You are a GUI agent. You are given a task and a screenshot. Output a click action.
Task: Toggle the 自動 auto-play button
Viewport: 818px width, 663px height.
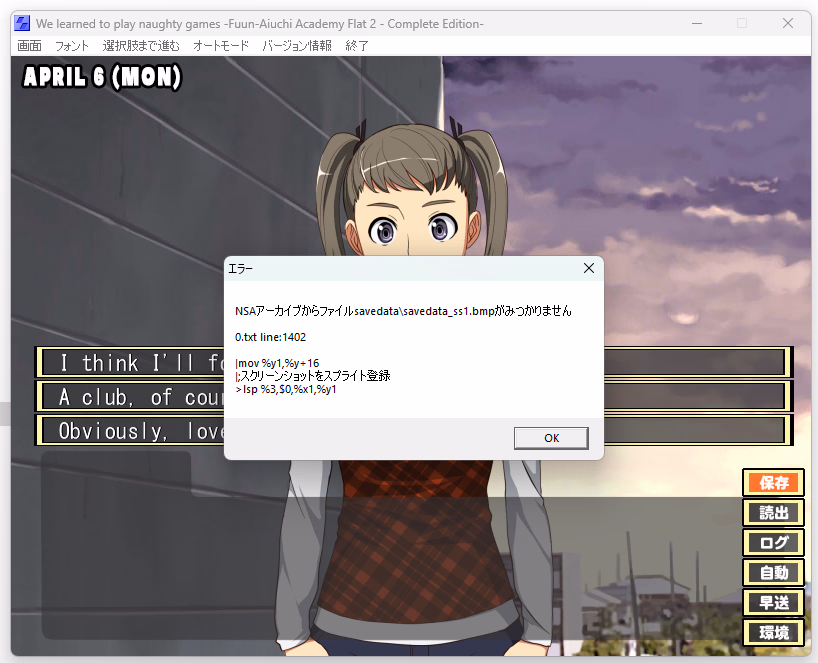pos(774,573)
